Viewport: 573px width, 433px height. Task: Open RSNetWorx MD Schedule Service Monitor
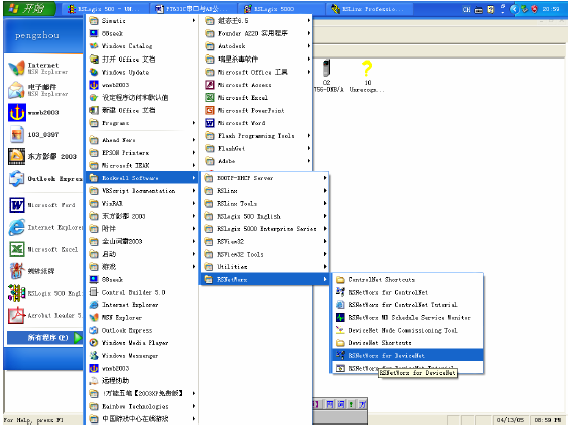tap(408, 318)
